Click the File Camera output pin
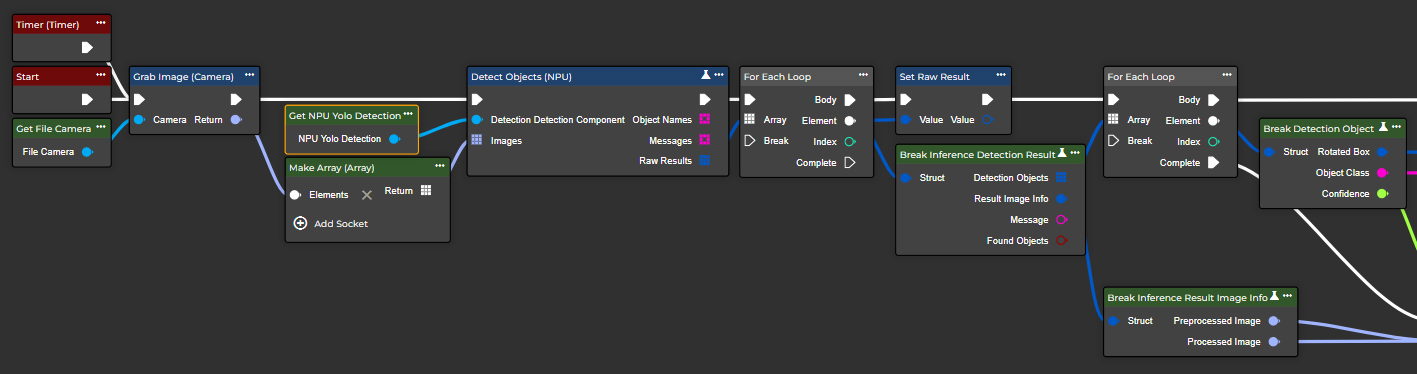Viewport: 1417px width, 374px height. pos(87,152)
